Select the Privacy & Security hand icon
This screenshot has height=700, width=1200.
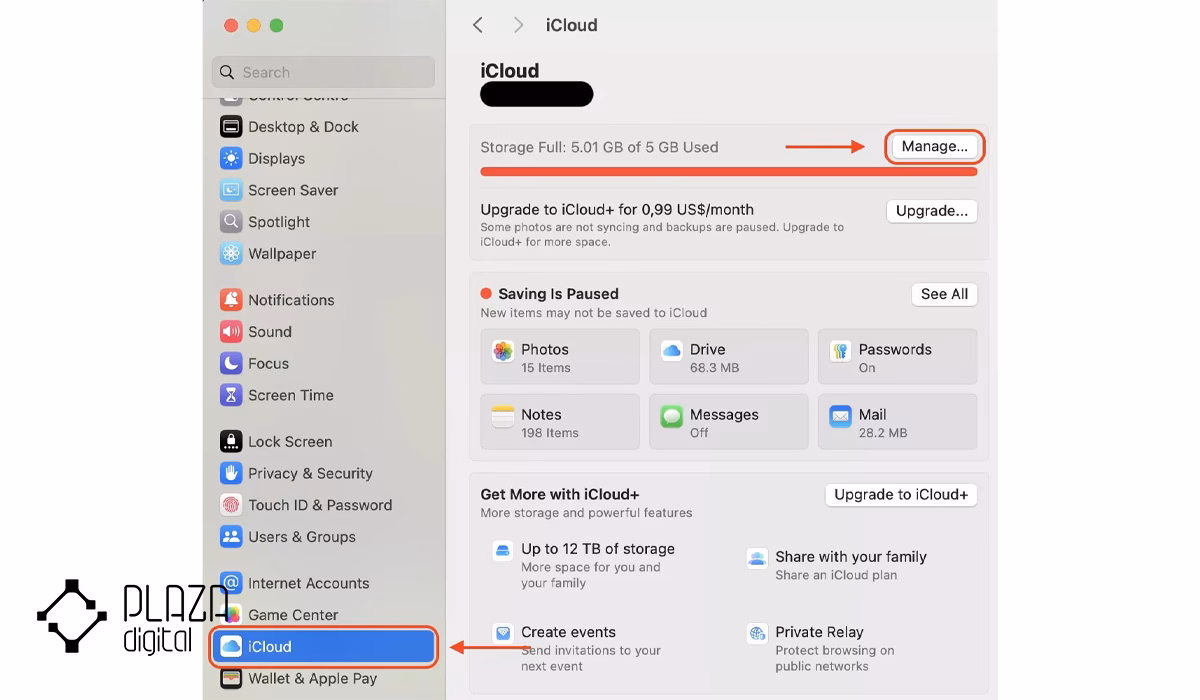(x=231, y=473)
